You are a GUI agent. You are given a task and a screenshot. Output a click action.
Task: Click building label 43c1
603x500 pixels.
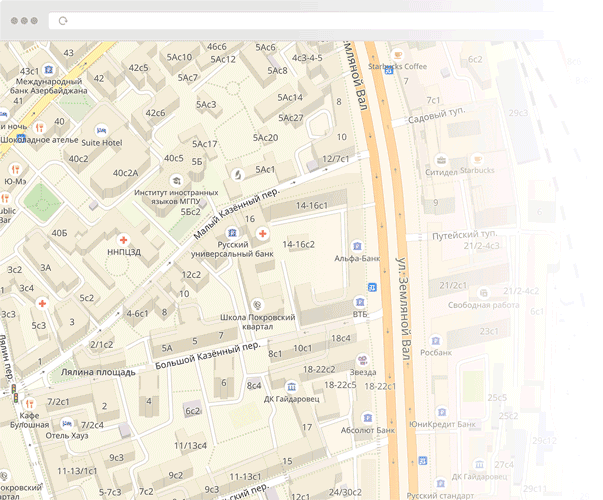click(29, 71)
